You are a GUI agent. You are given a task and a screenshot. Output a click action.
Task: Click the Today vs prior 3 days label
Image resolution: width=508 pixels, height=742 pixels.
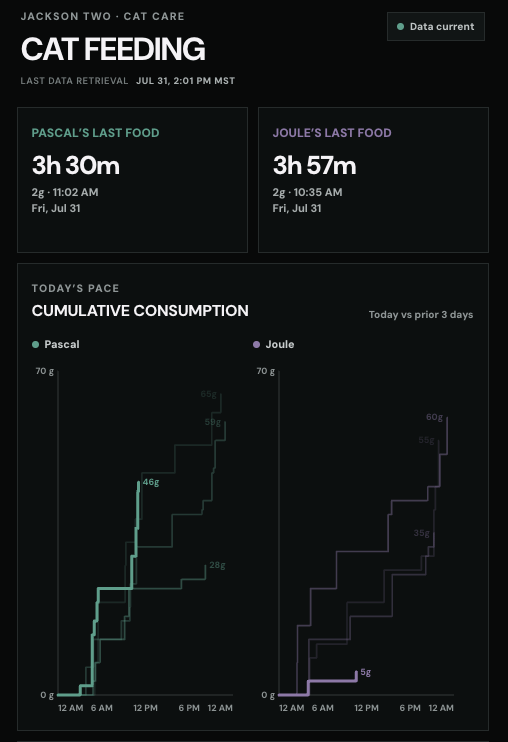click(x=420, y=315)
